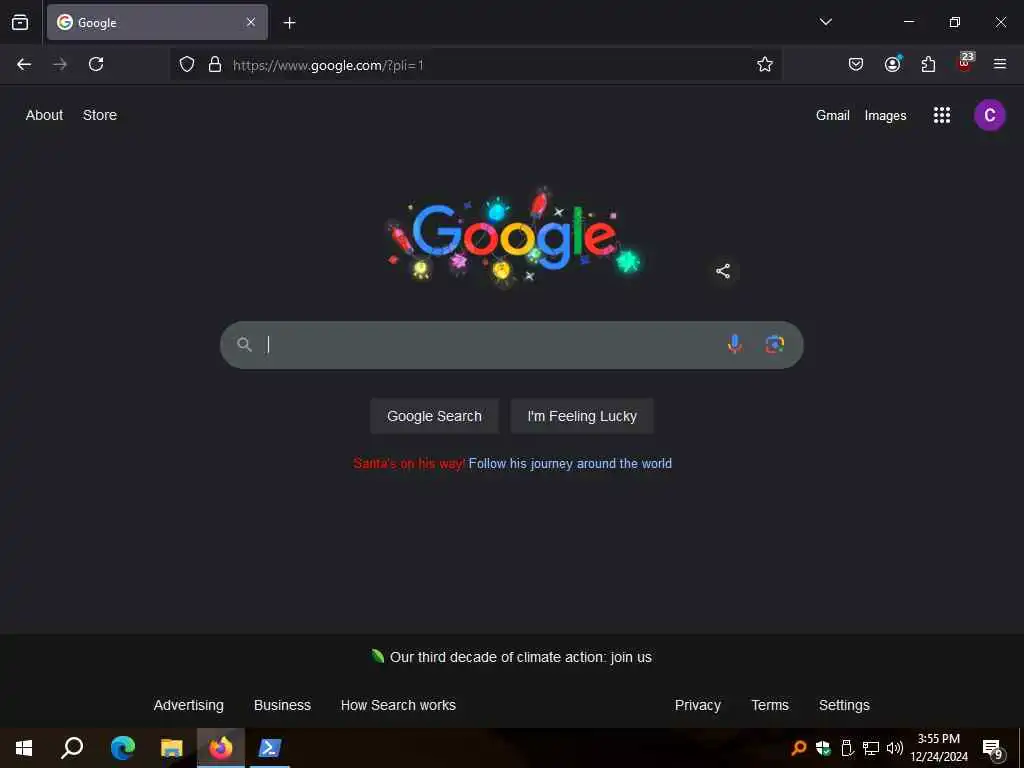
Task: Follow Santa's journey around the world
Action: click(570, 464)
